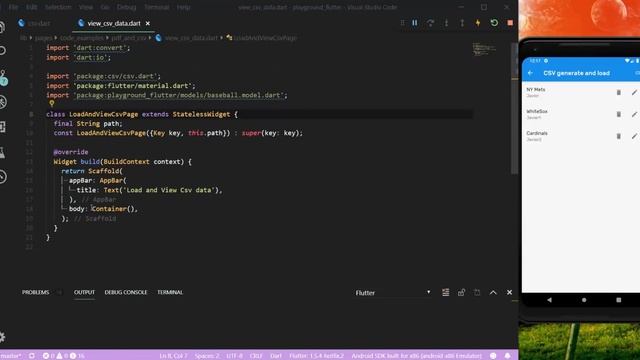
Task: Maximize the bottom panel with chevron
Action: pos(493,292)
